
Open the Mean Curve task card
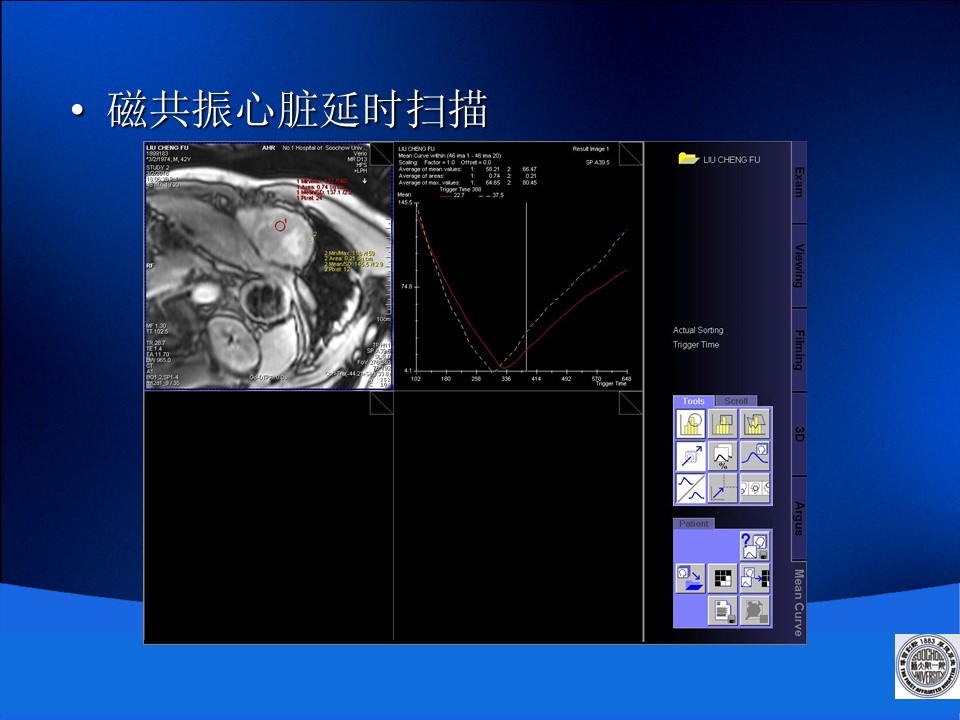(x=798, y=602)
